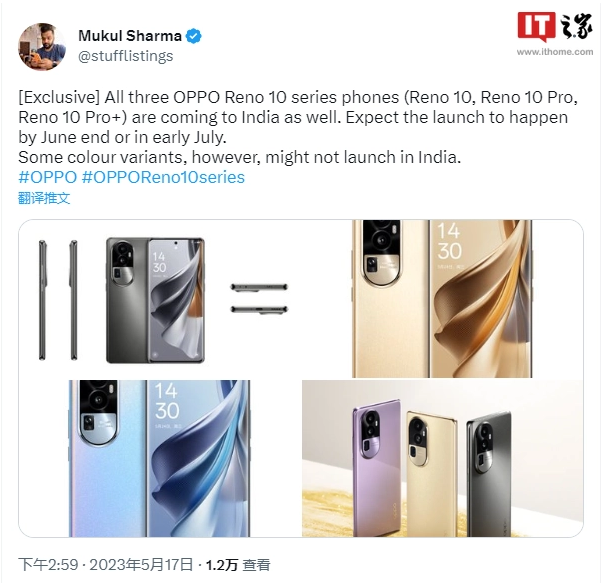Viewport: 607px width, 583px height.
Task: Open the Mukul Sharma display name
Action: (x=130, y=36)
